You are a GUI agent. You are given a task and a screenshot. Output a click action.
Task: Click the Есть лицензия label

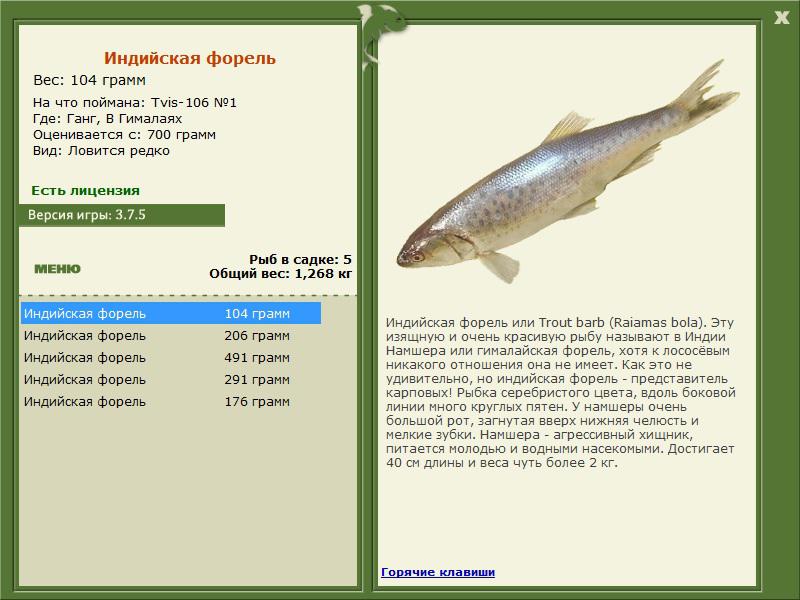pos(85,190)
